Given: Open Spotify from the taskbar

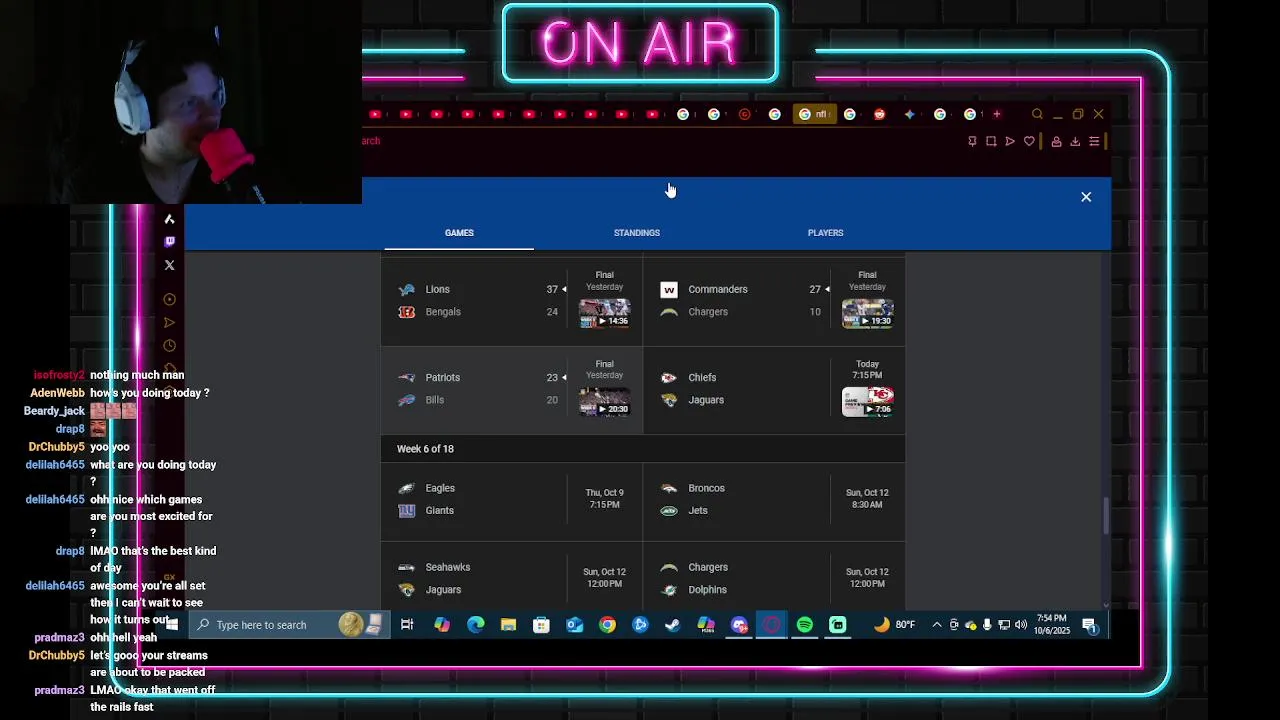Looking at the screenshot, I should [x=805, y=625].
